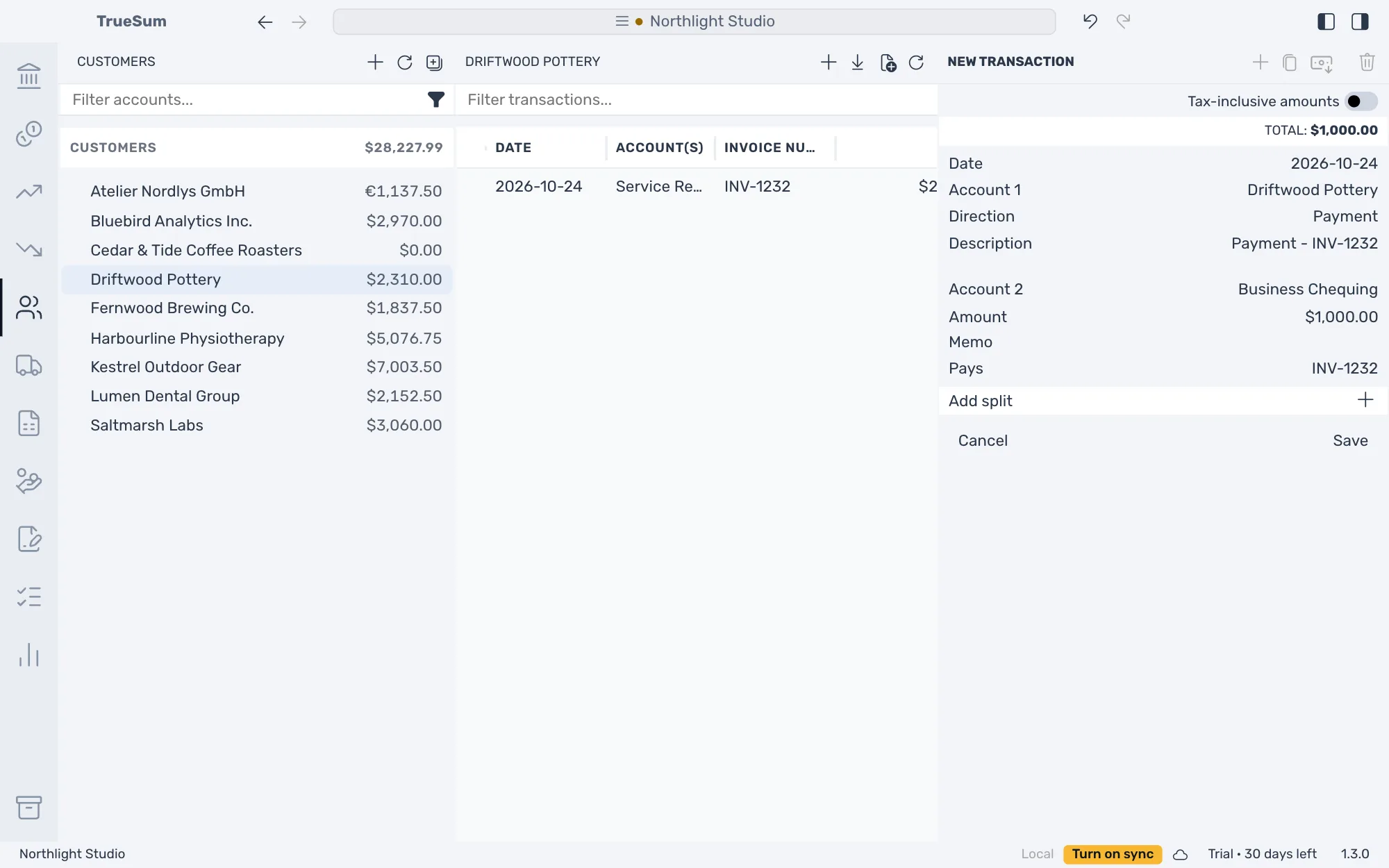The image size is (1389, 868).
Task: Open the archive box sidebar icon
Action: point(28,807)
